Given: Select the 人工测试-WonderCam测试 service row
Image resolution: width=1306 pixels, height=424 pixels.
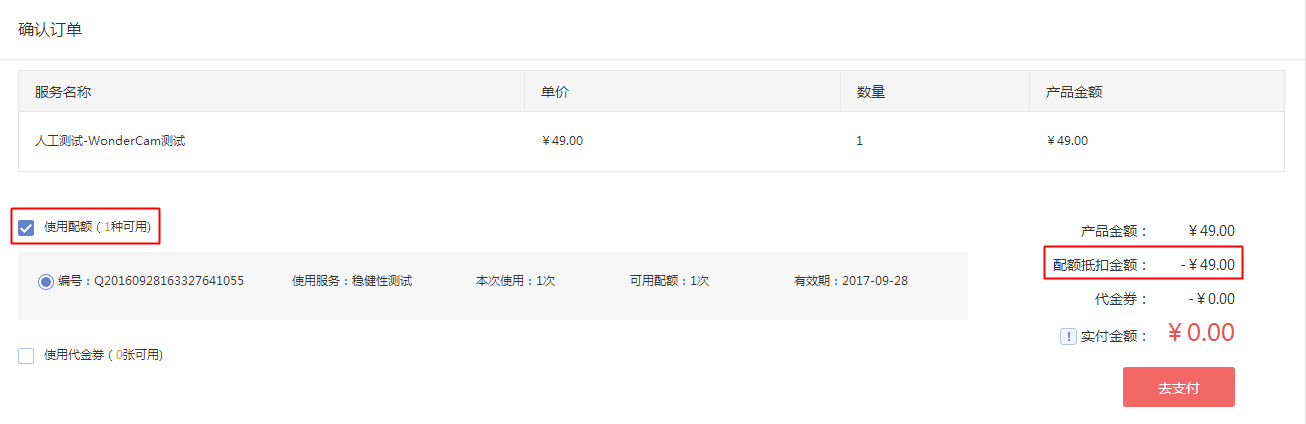Looking at the screenshot, I should 651,141.
